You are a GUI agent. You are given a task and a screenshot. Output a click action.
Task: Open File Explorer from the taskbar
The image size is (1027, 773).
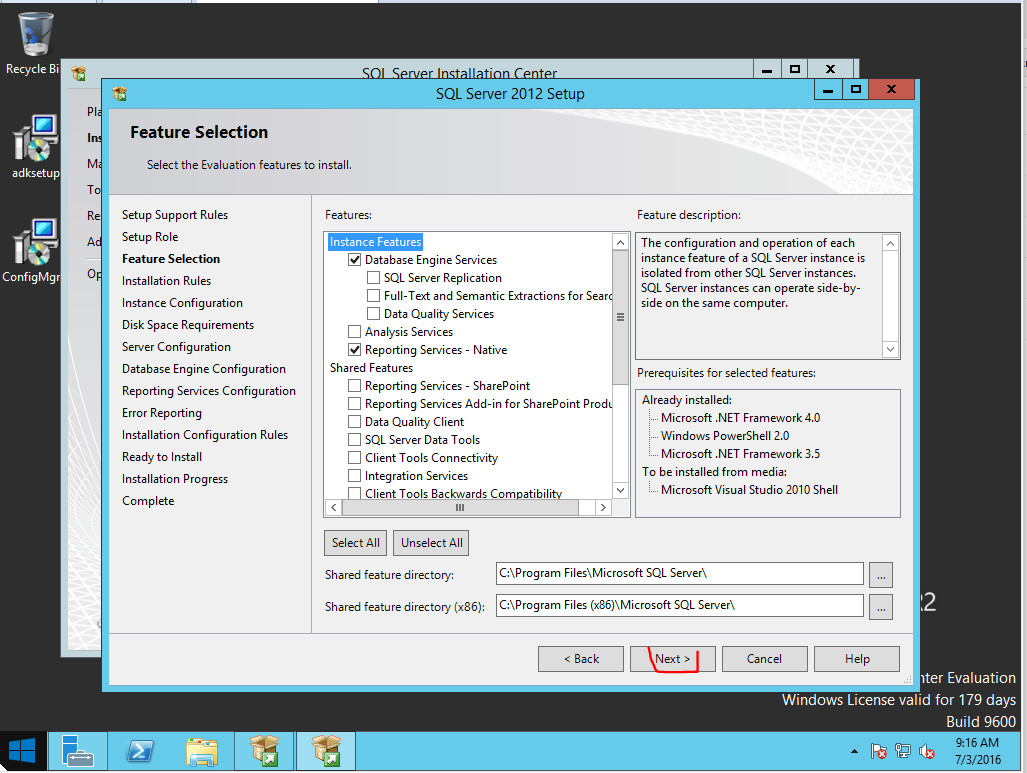[202, 751]
